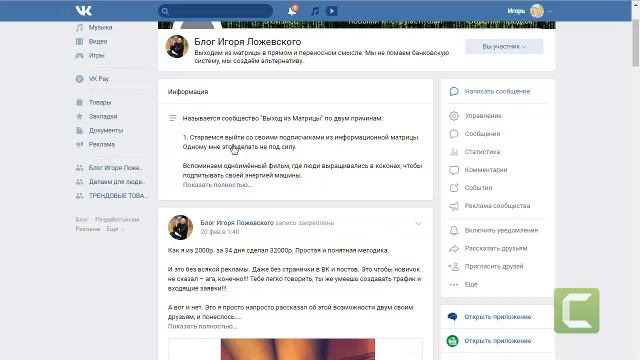Click the gear icon beside Управление
The image size is (640, 360).
click(454, 116)
